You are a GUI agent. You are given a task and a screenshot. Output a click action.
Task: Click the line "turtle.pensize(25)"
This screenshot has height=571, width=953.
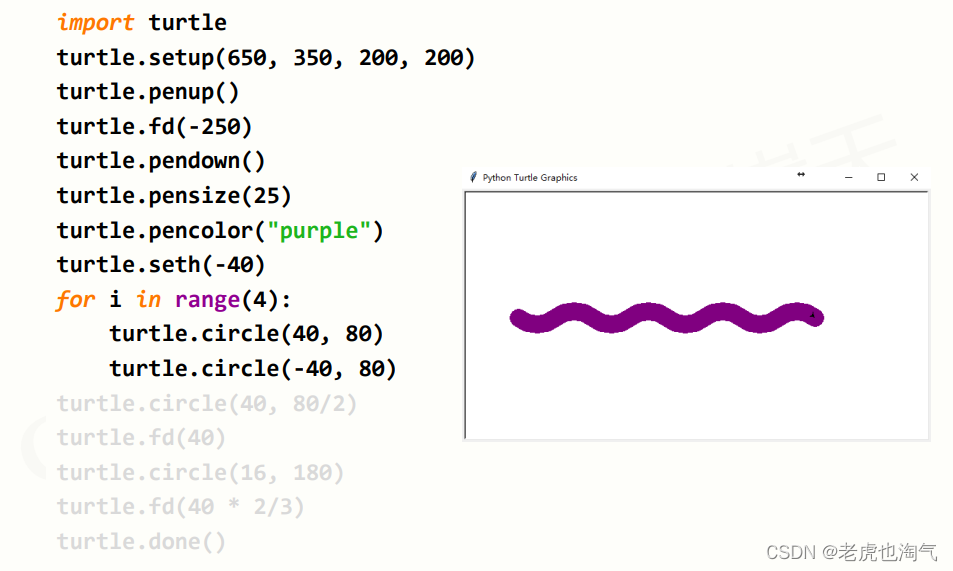coord(174,196)
